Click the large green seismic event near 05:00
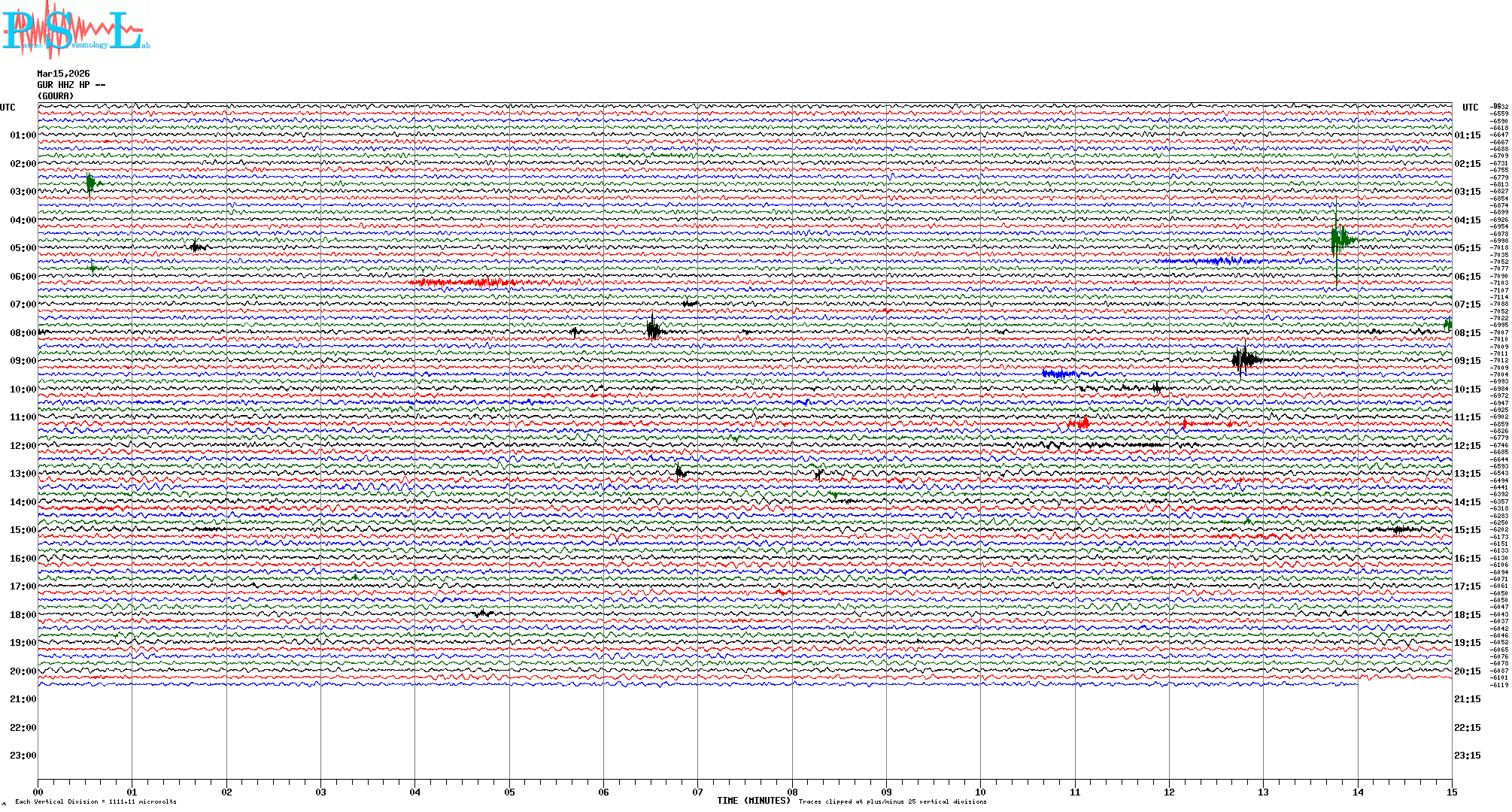This screenshot has width=1512, height=812. coord(1339,241)
